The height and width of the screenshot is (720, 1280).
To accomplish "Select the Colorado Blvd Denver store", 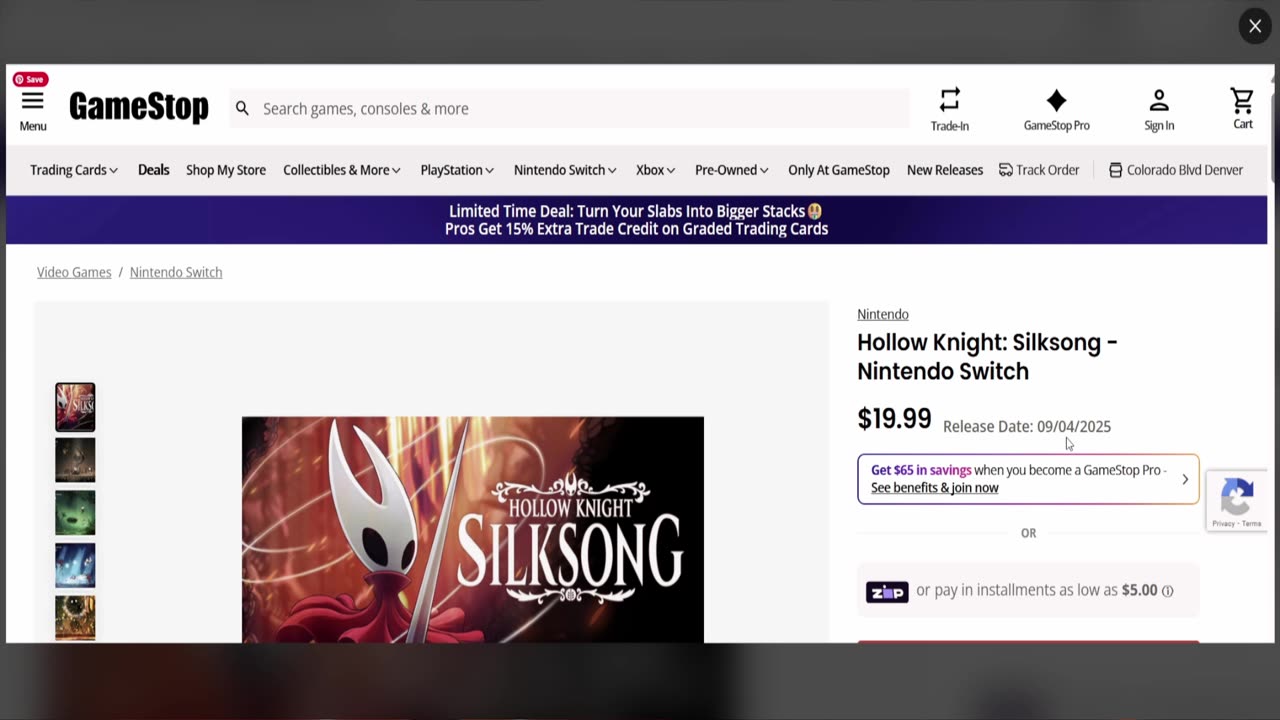I will coord(1185,170).
